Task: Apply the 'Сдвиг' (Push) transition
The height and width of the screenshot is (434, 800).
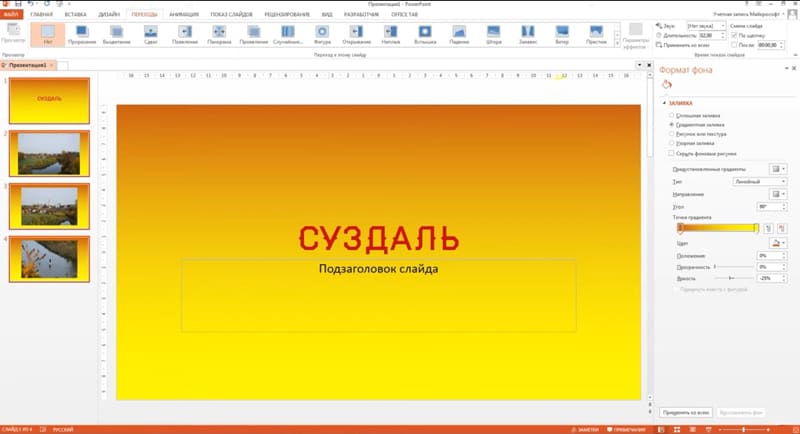Action: [x=151, y=34]
